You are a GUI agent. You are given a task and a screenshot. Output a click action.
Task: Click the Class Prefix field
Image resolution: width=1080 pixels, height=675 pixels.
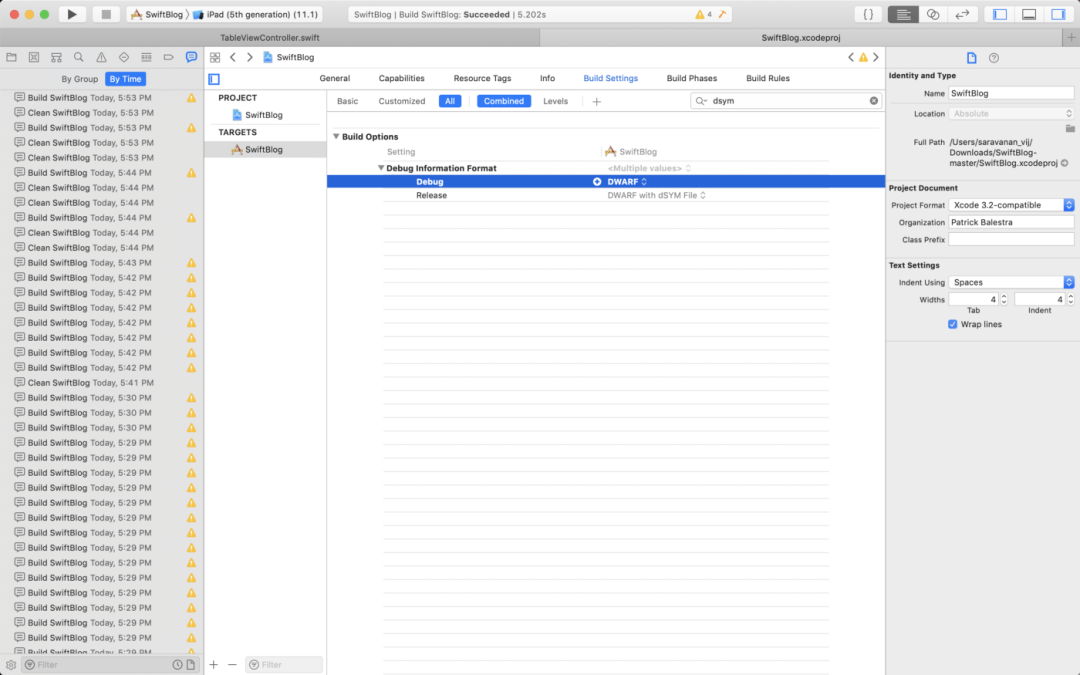pyautogui.click(x=1011, y=239)
